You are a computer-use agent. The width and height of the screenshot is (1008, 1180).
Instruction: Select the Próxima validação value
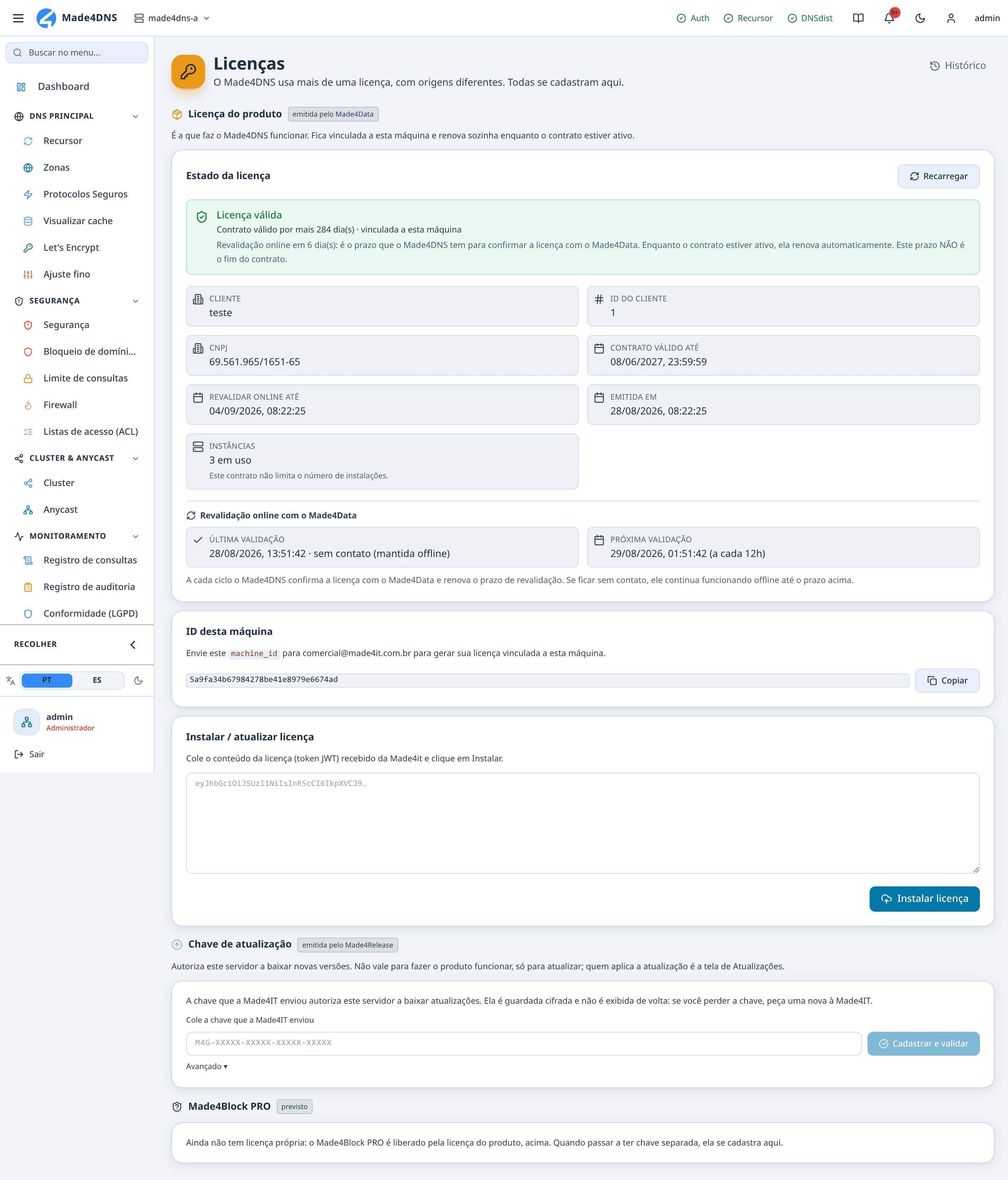click(687, 553)
